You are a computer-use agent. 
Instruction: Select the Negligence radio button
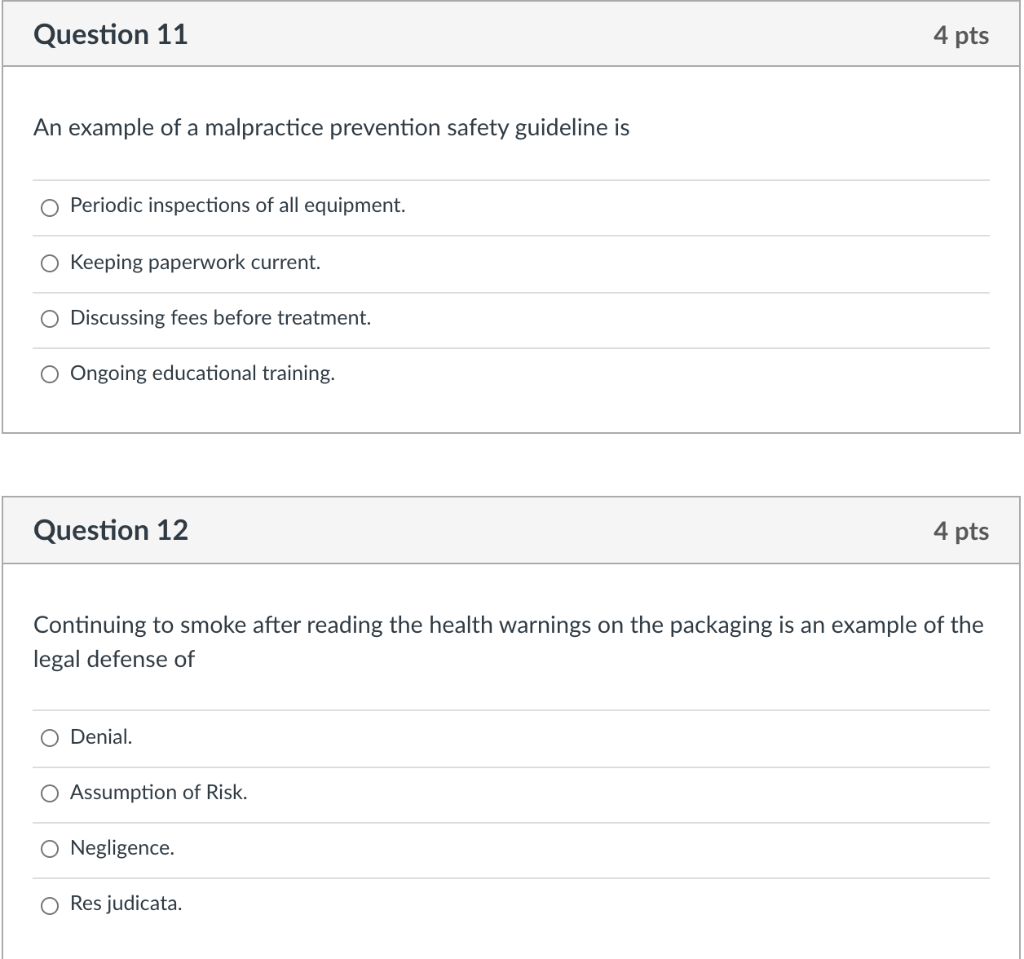point(49,849)
